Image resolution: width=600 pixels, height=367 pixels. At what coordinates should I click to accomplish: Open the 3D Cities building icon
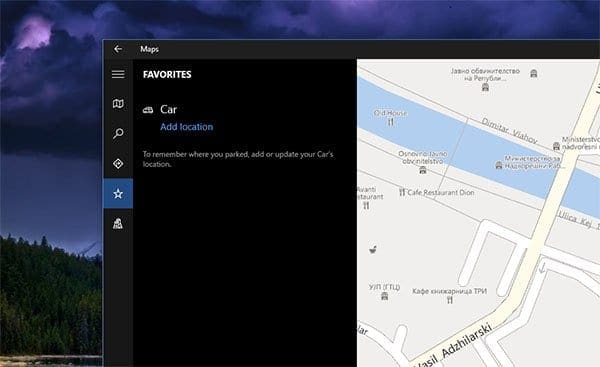click(118, 223)
